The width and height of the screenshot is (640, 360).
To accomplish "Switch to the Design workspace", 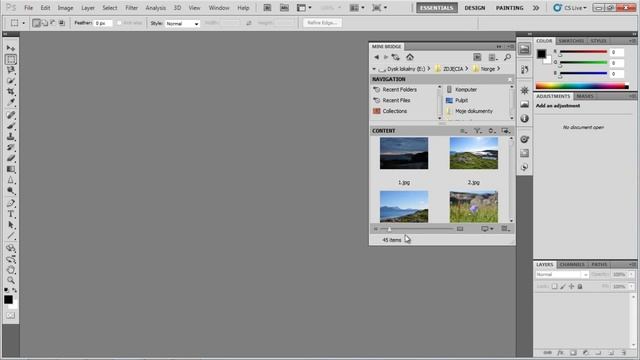I will 475,8.
